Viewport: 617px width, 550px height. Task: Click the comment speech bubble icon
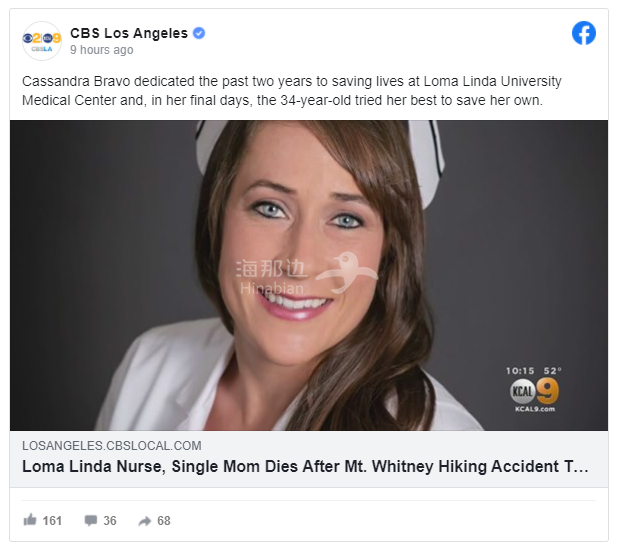coord(91,520)
